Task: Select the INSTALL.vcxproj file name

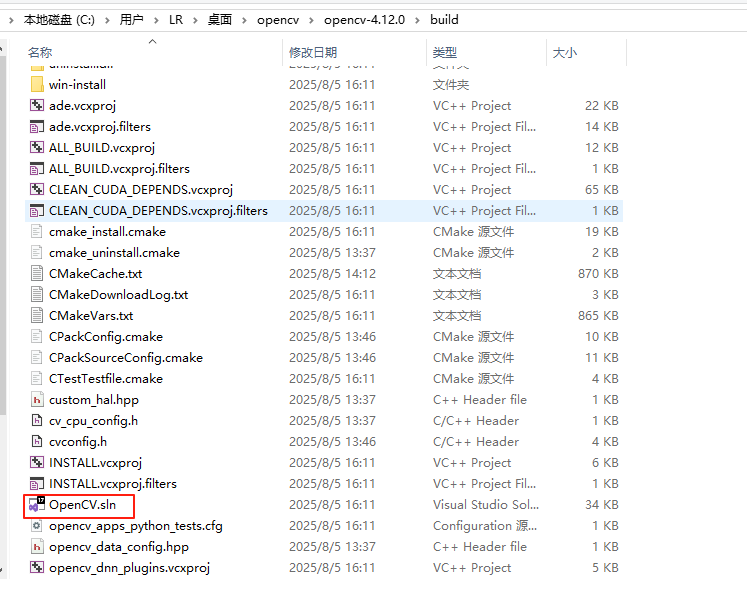Action: 95,463
